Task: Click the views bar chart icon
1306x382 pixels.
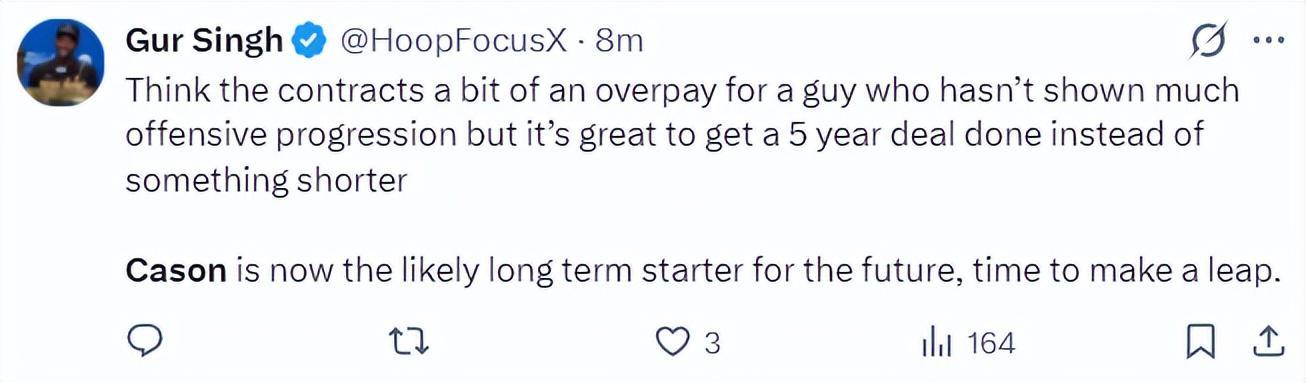Action: coord(936,343)
